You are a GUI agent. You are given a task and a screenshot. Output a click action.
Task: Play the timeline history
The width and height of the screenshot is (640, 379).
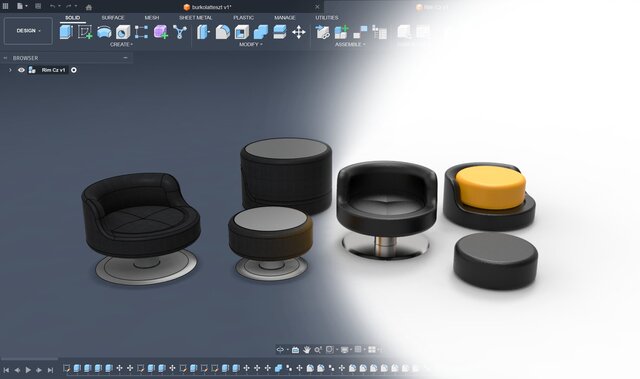pos(28,370)
